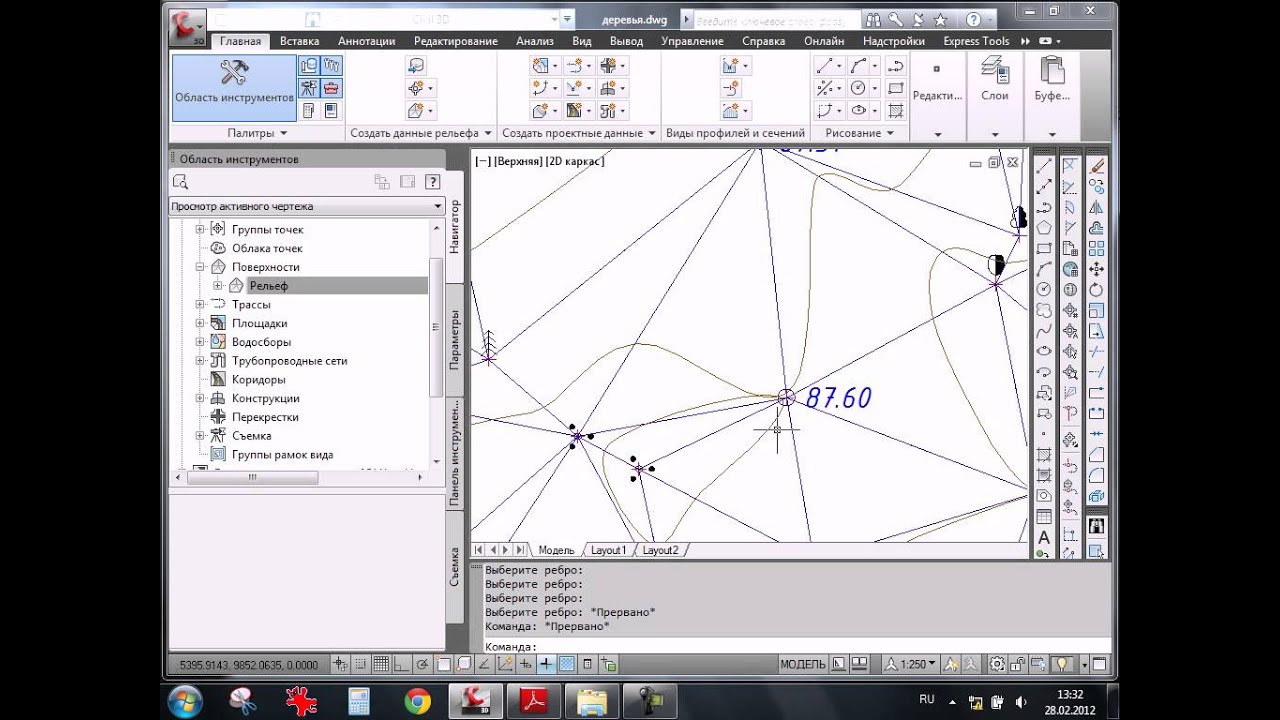Open the Express Tools ribbon tab
Viewport: 1280px width, 720px height.
[976, 41]
